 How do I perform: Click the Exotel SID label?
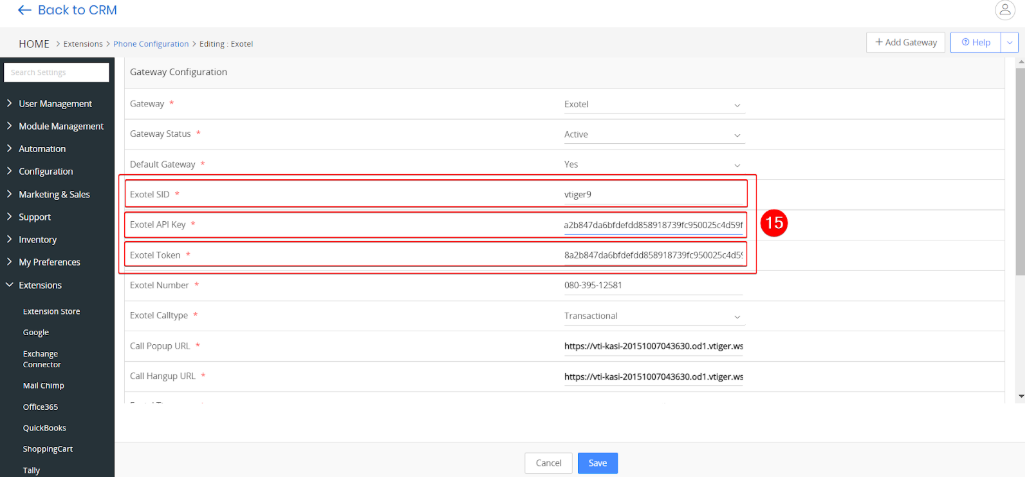150,194
